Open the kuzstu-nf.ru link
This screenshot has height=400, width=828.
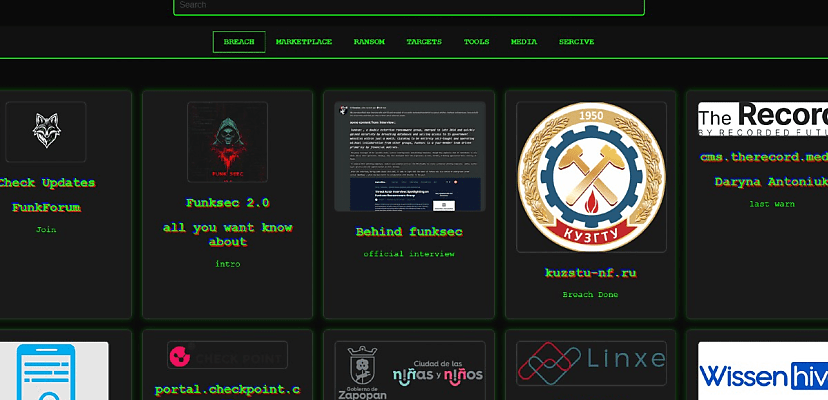pos(591,273)
